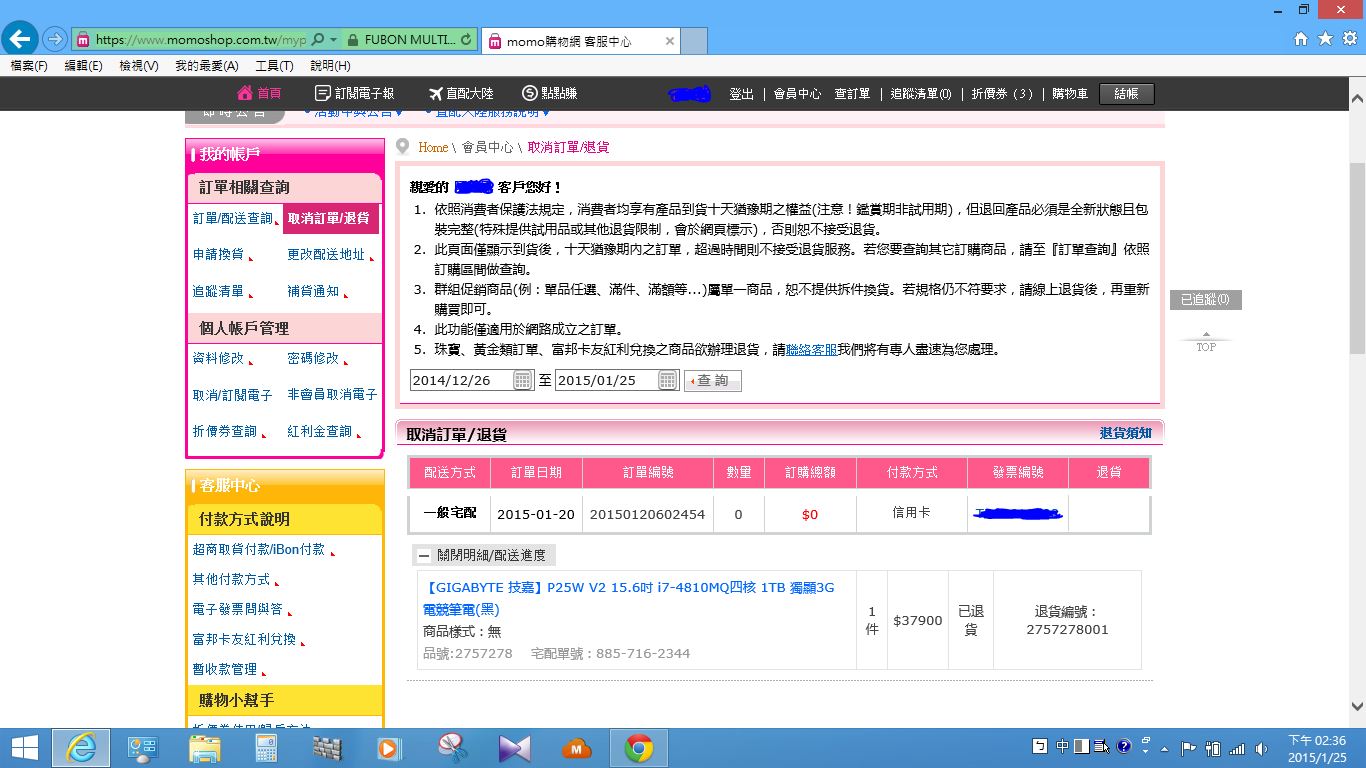Image resolution: width=1366 pixels, height=768 pixels.
Task: Open 點點賺 points link
Action: [x=550, y=93]
